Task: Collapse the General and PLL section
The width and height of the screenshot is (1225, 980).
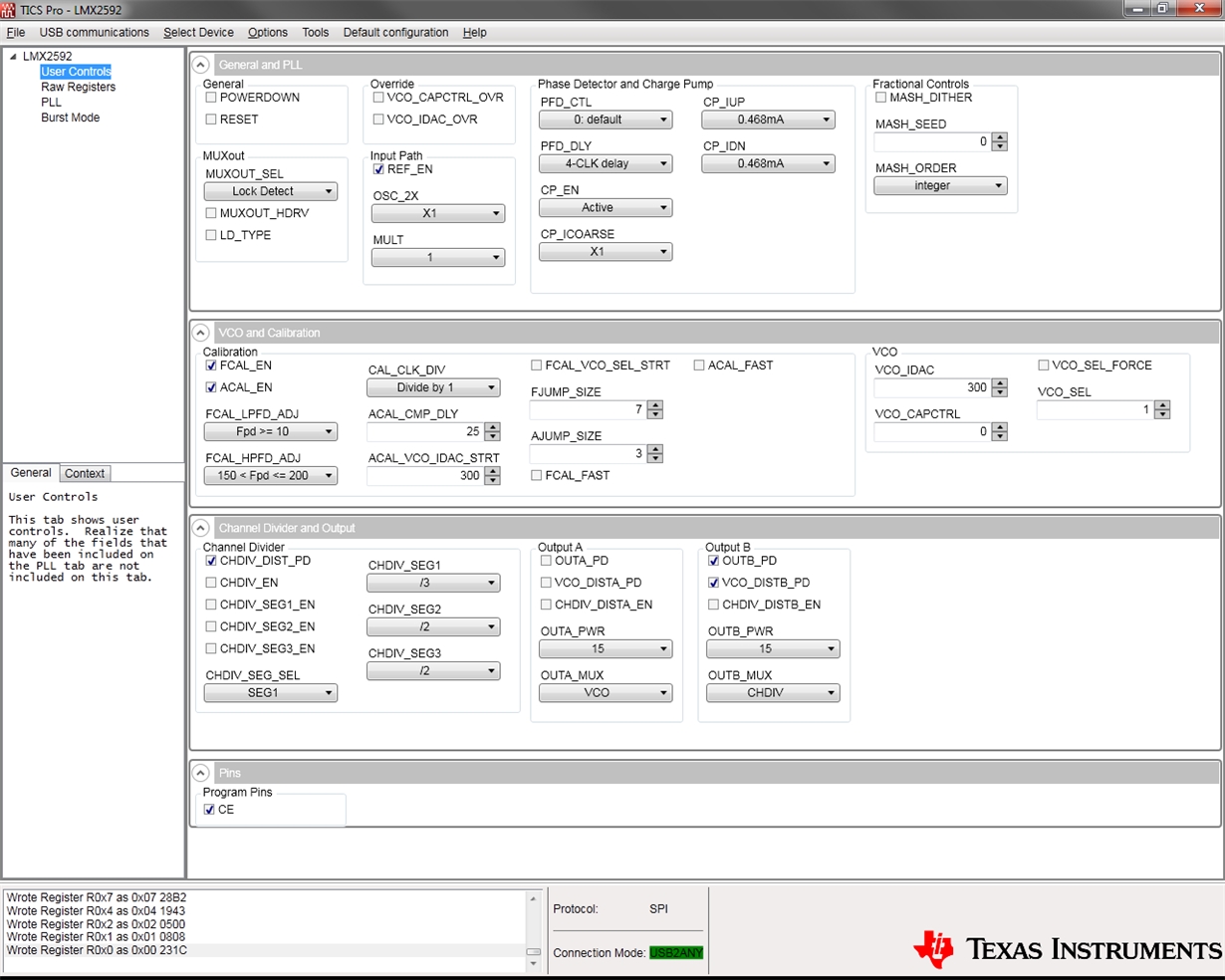Action: (200, 65)
